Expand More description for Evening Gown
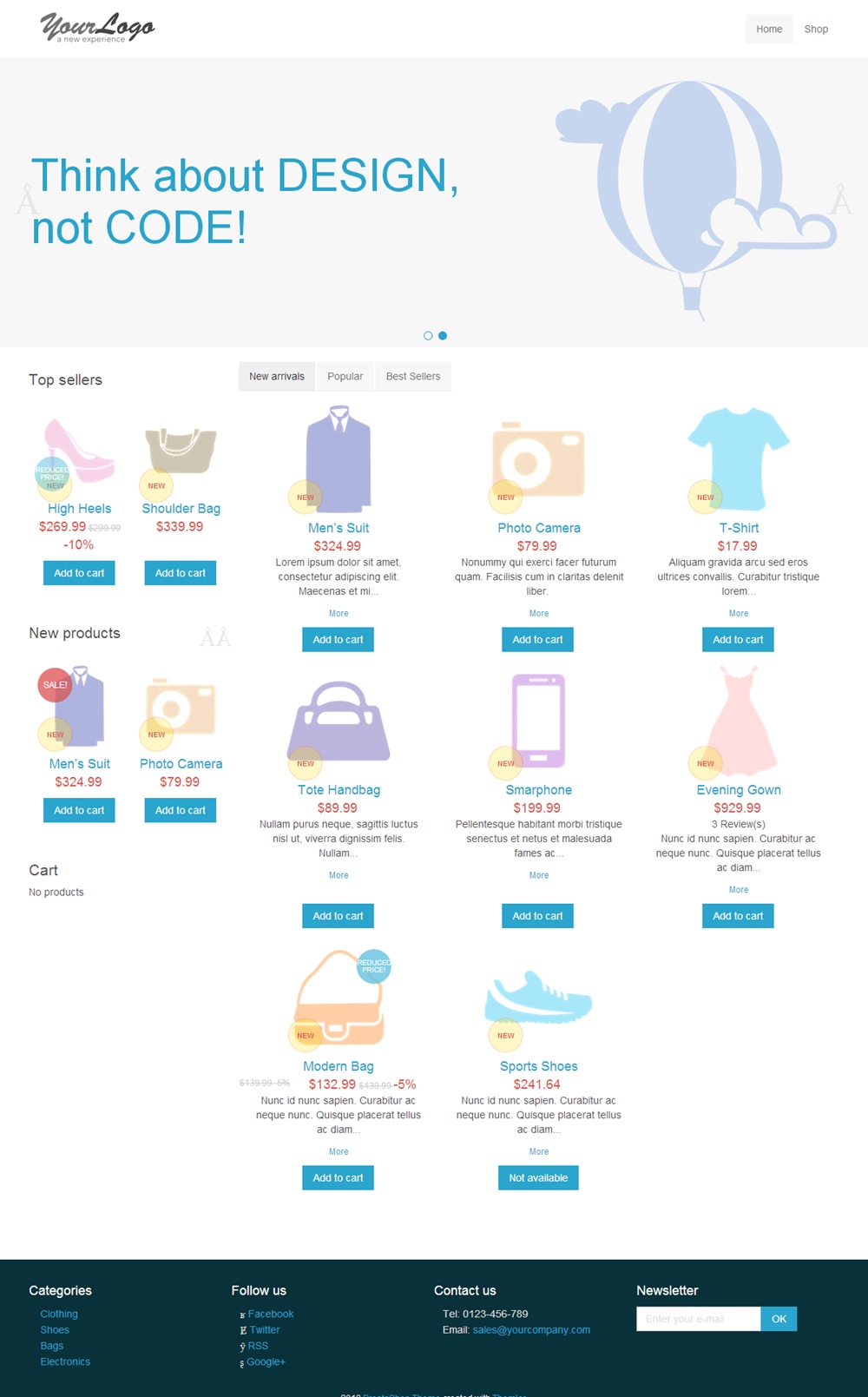 click(x=739, y=890)
